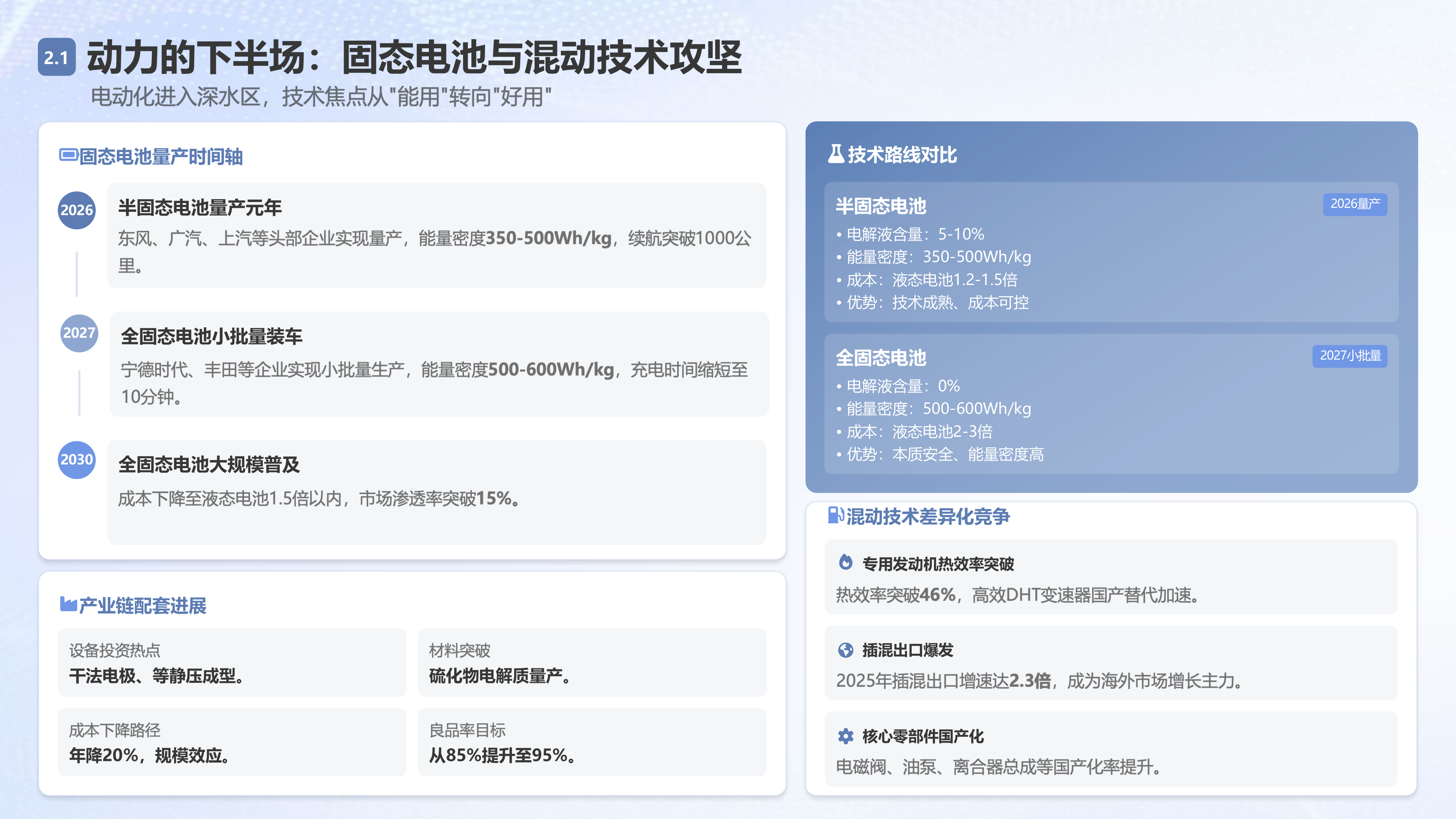
Task: Click the title 插混出口爆发
Action: point(908,650)
